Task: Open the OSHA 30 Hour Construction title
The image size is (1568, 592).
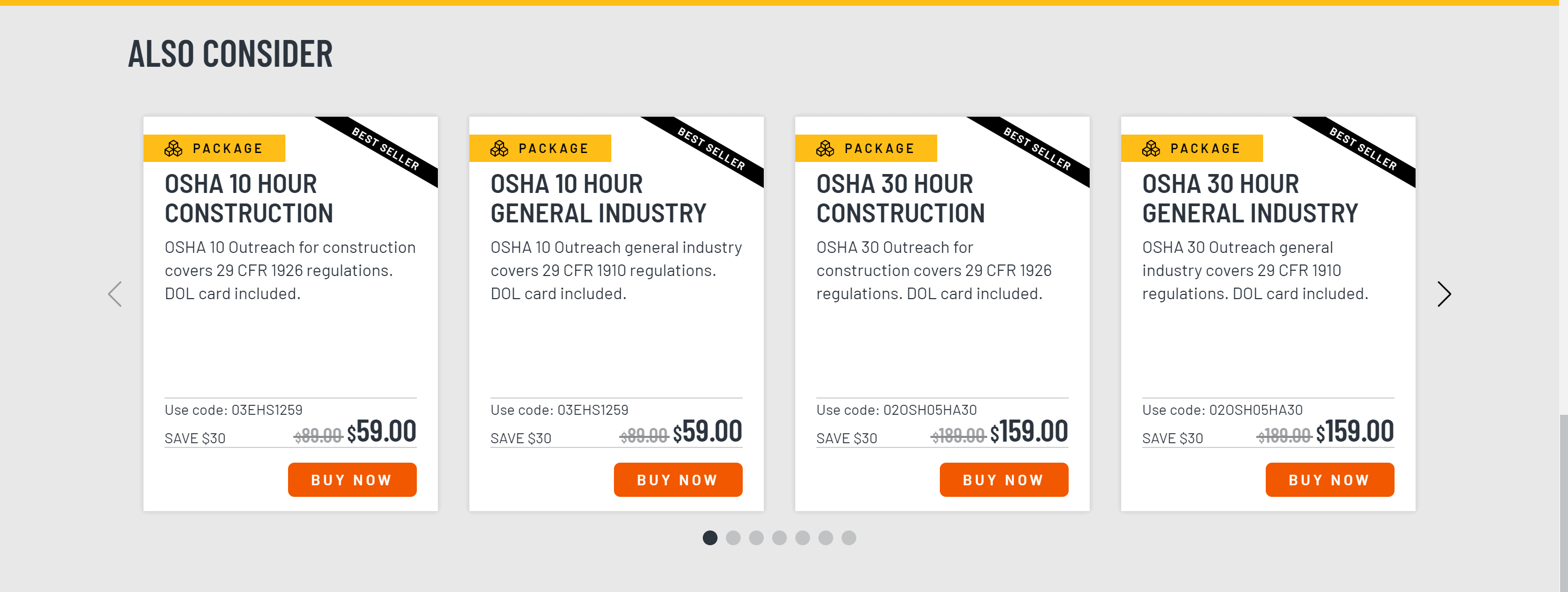Action: point(900,199)
